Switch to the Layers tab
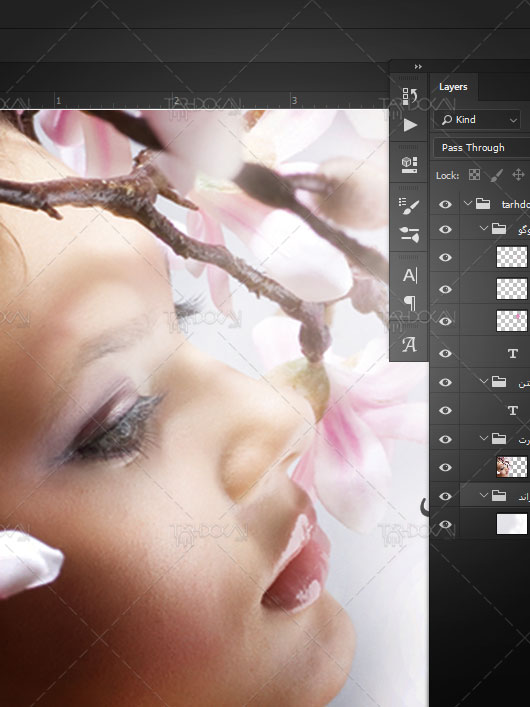Image resolution: width=530 pixels, height=707 pixels. [453, 87]
